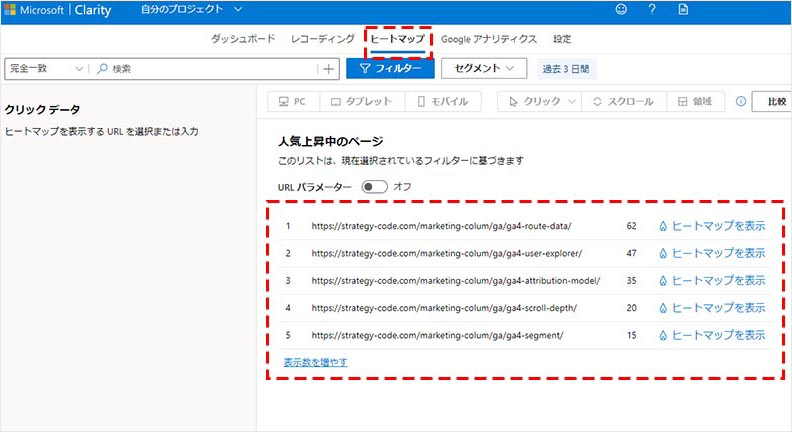Go to the ダッシュボード tab

(x=243, y=39)
